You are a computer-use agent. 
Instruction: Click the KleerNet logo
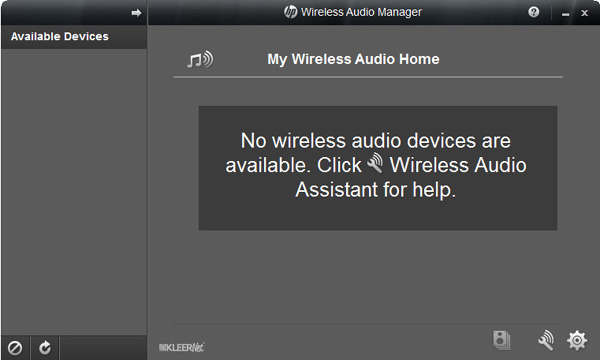(x=181, y=347)
